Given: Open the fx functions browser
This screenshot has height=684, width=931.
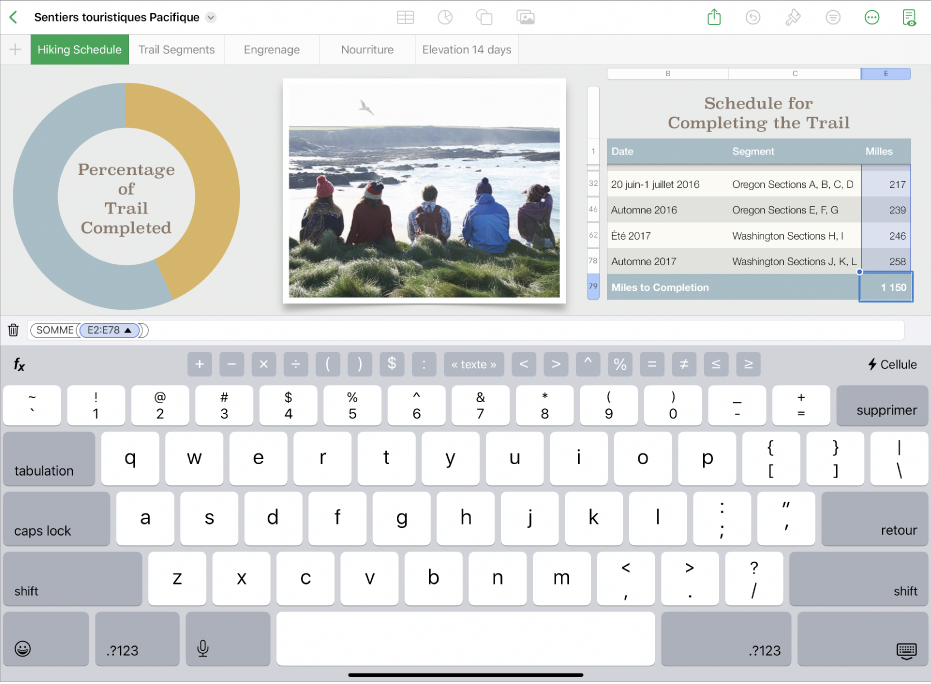Looking at the screenshot, I should 20,365.
